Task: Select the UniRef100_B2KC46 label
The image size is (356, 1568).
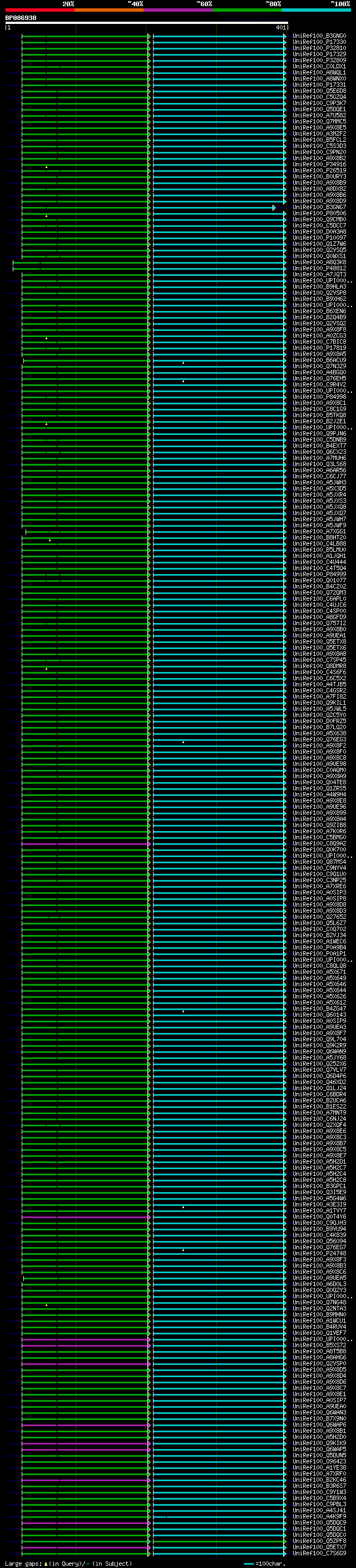Action: pos(319,1479)
